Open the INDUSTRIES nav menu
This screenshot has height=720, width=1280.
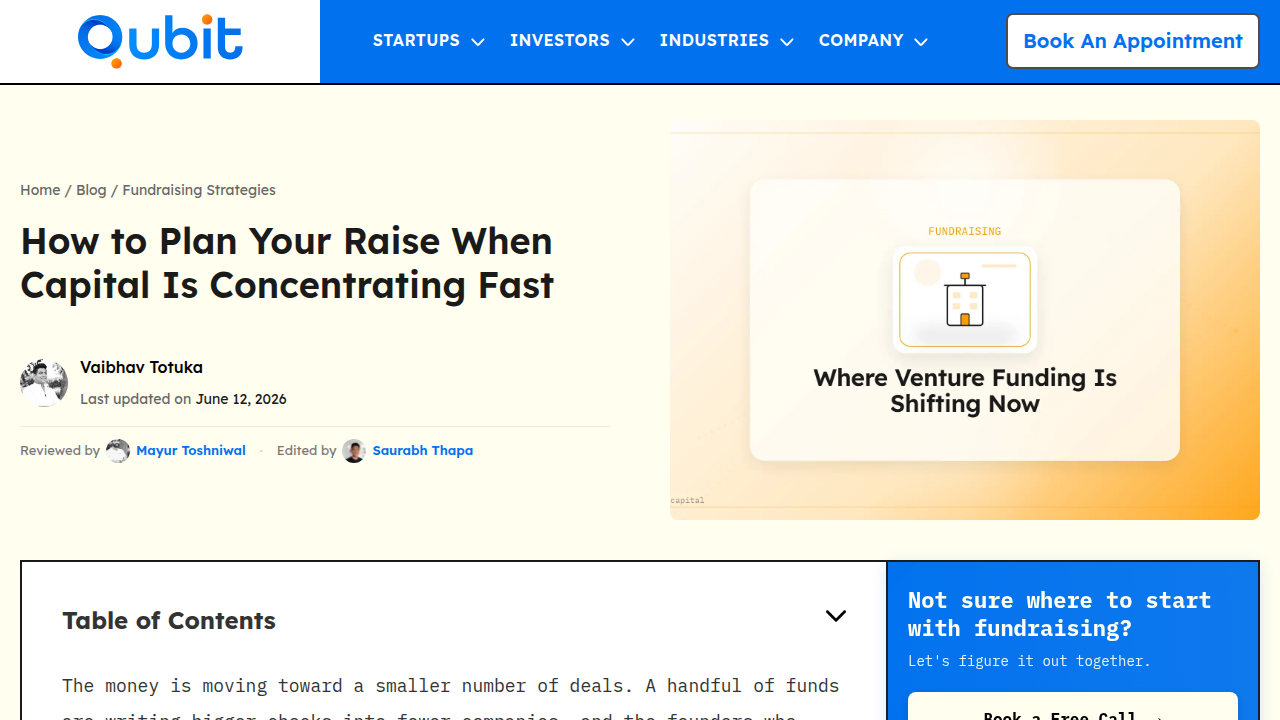coord(714,41)
